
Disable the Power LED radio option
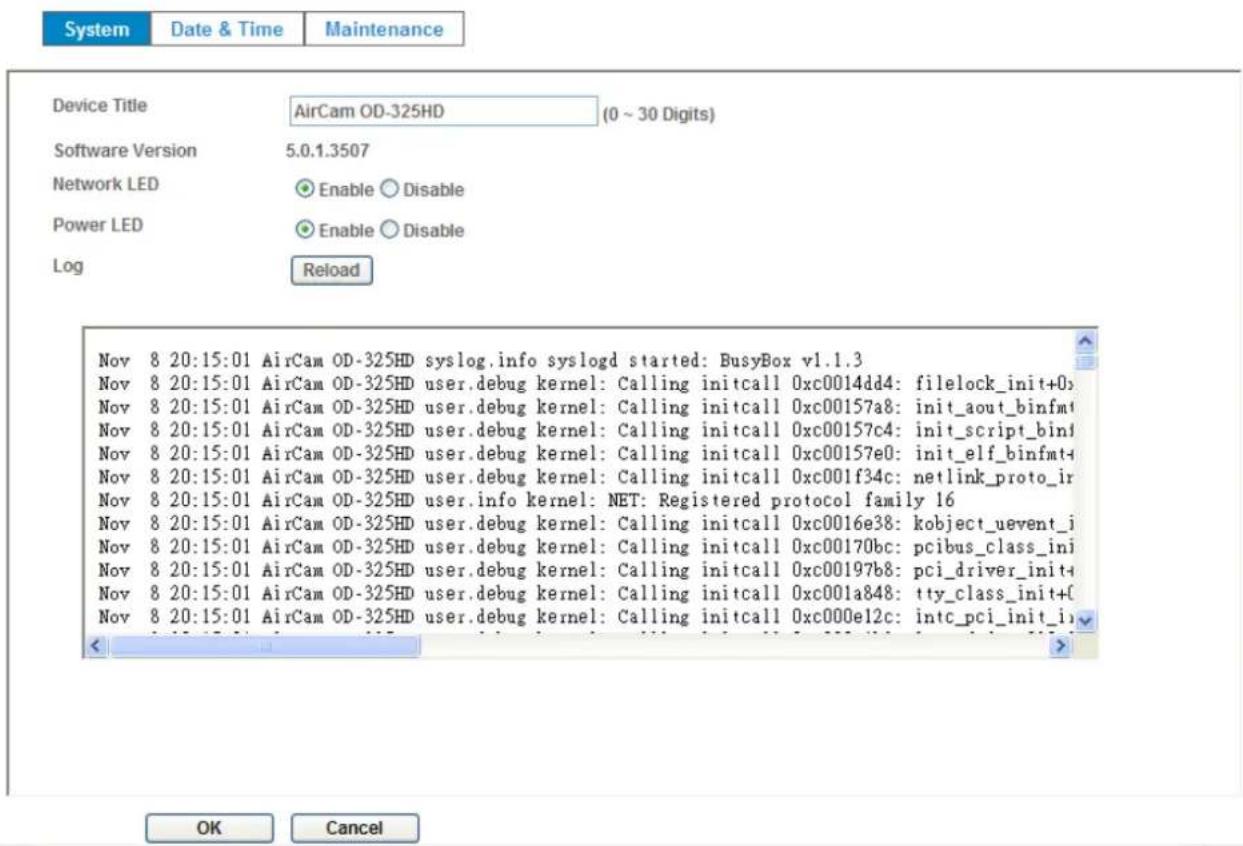(x=390, y=230)
